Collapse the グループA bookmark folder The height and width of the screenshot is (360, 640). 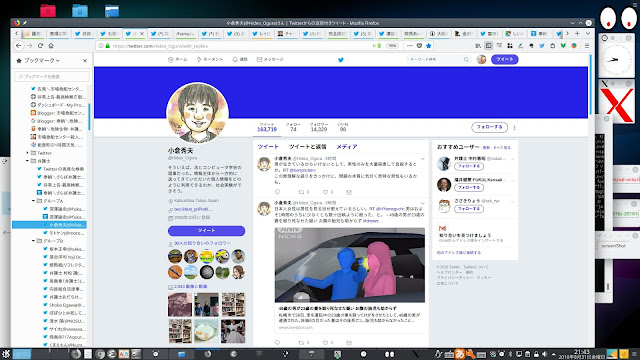33,201
